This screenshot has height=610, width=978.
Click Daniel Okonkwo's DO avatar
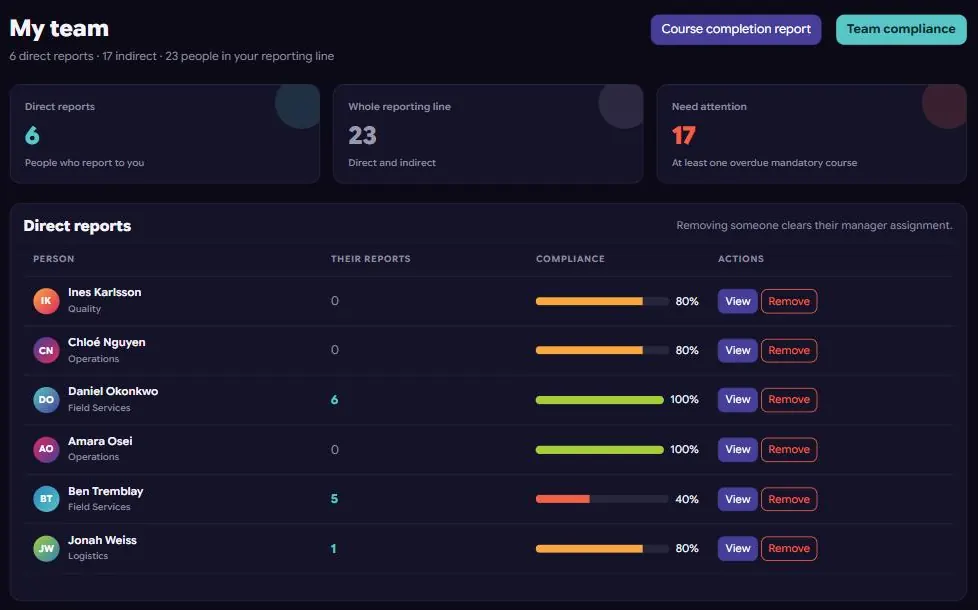46,400
